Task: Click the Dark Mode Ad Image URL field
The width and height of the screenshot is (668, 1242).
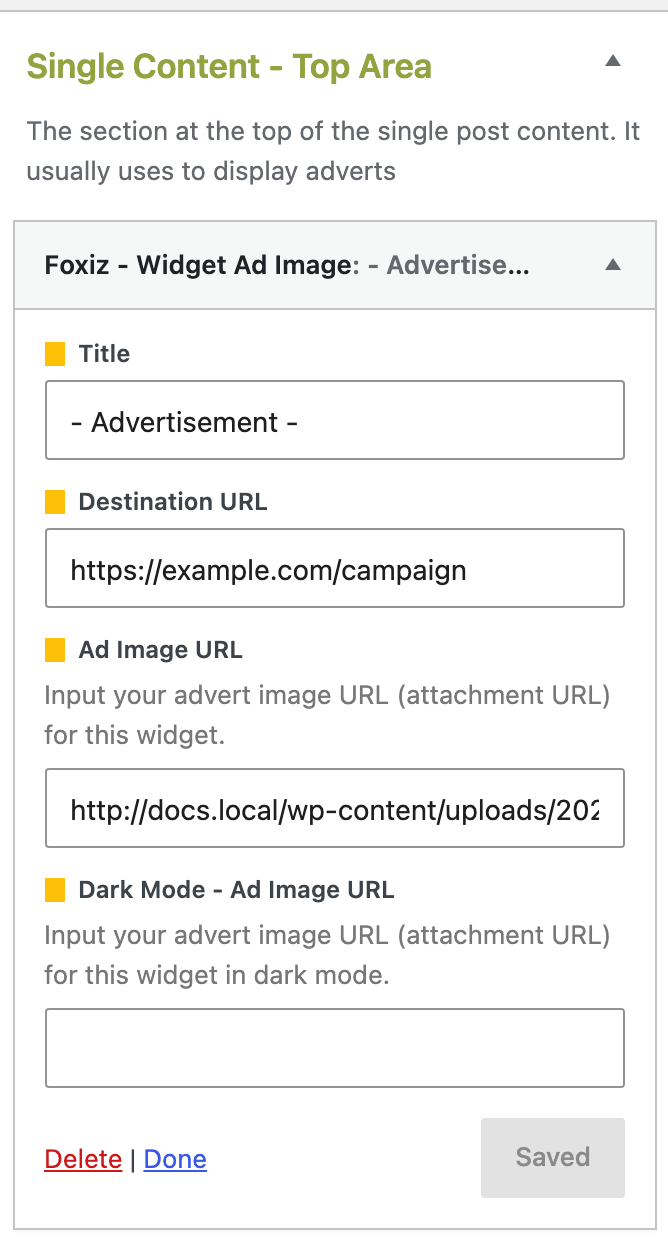Action: (335, 1048)
